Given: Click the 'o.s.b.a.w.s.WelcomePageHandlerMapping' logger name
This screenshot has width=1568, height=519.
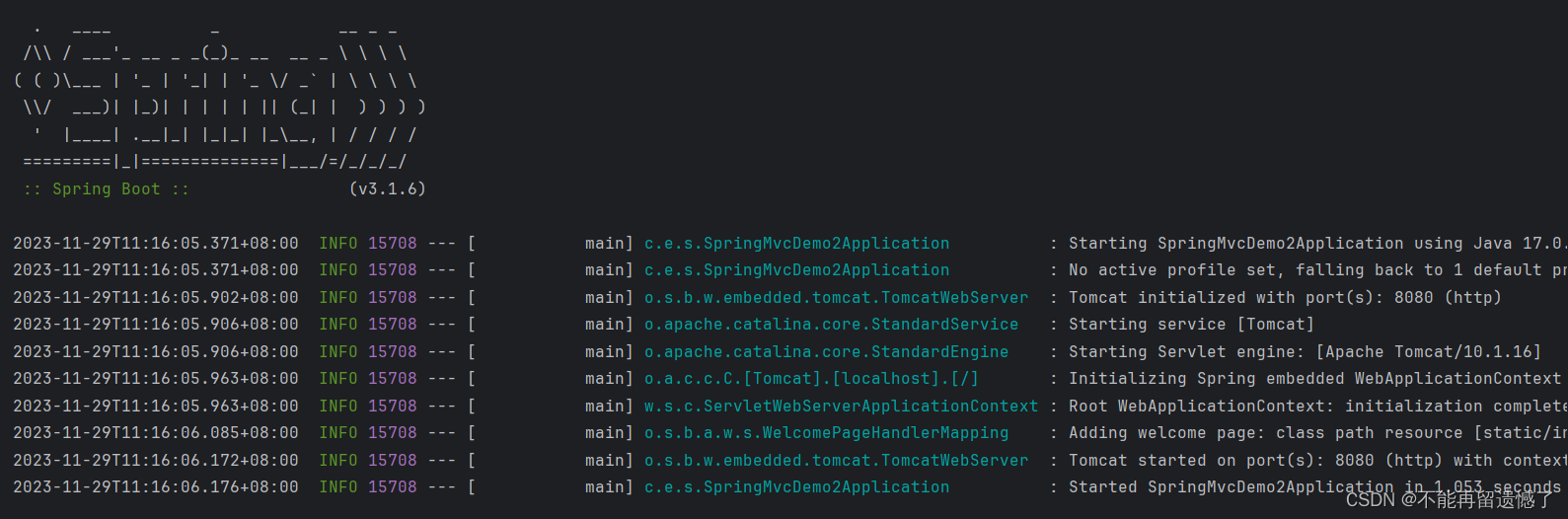Looking at the screenshot, I should [826, 433].
